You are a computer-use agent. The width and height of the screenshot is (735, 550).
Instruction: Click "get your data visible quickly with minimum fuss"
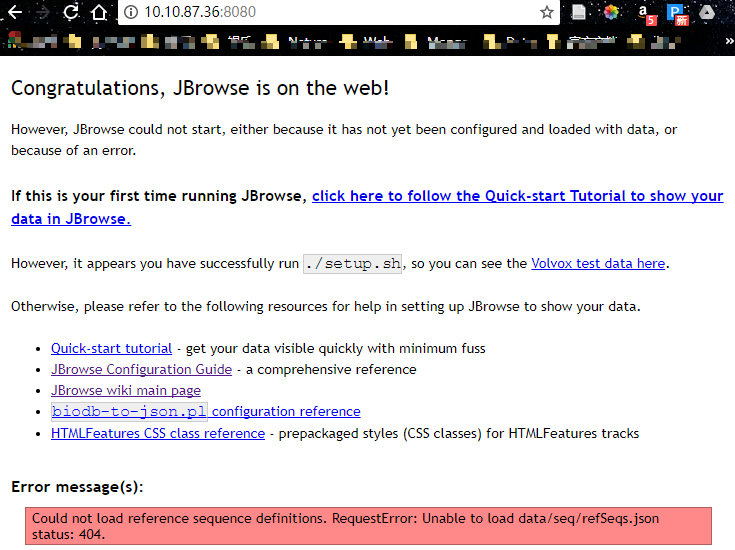coord(336,348)
